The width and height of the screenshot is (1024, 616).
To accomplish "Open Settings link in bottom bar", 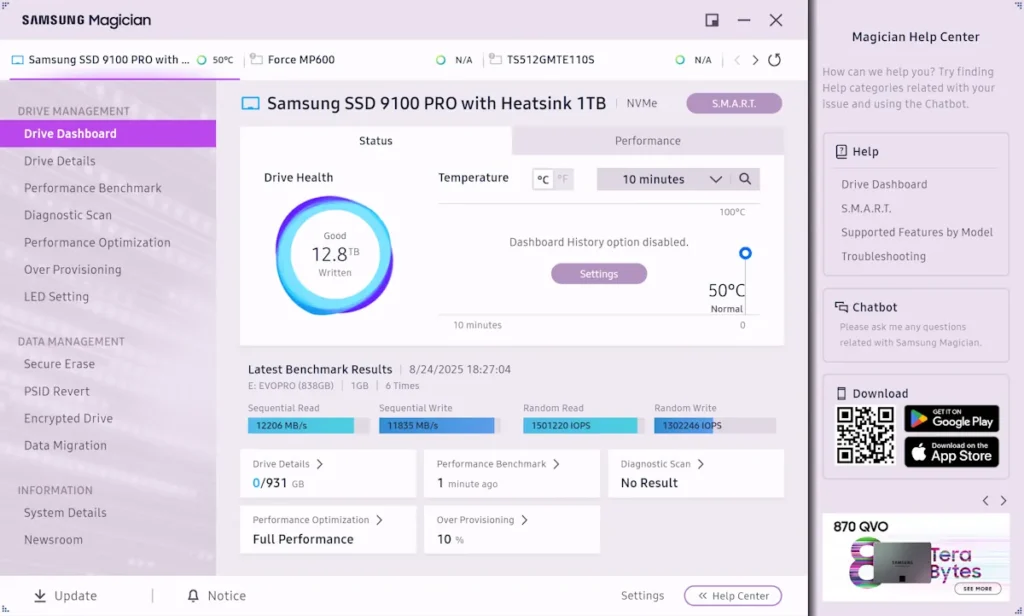I will [x=642, y=596].
